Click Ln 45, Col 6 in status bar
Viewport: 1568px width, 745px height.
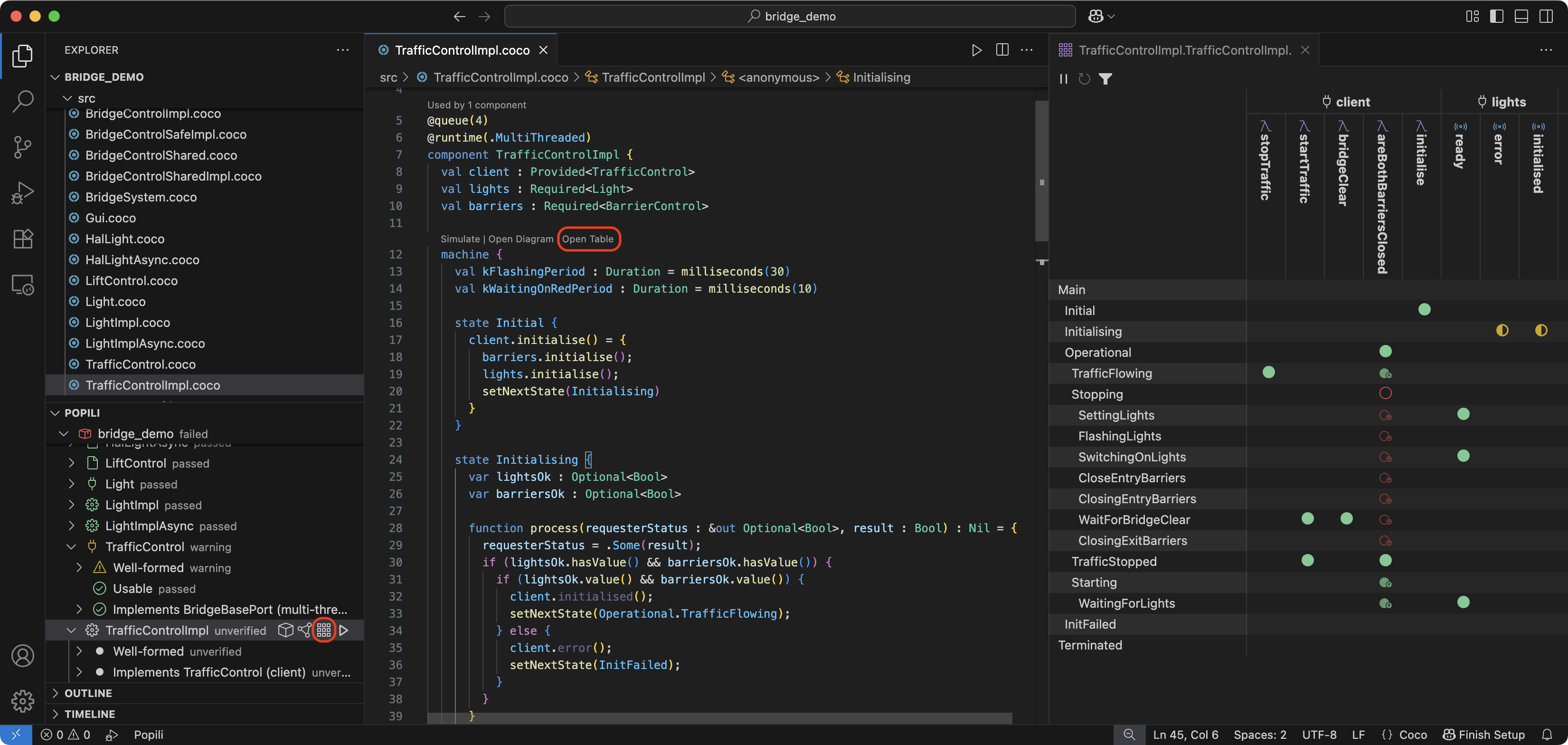[1186, 735]
